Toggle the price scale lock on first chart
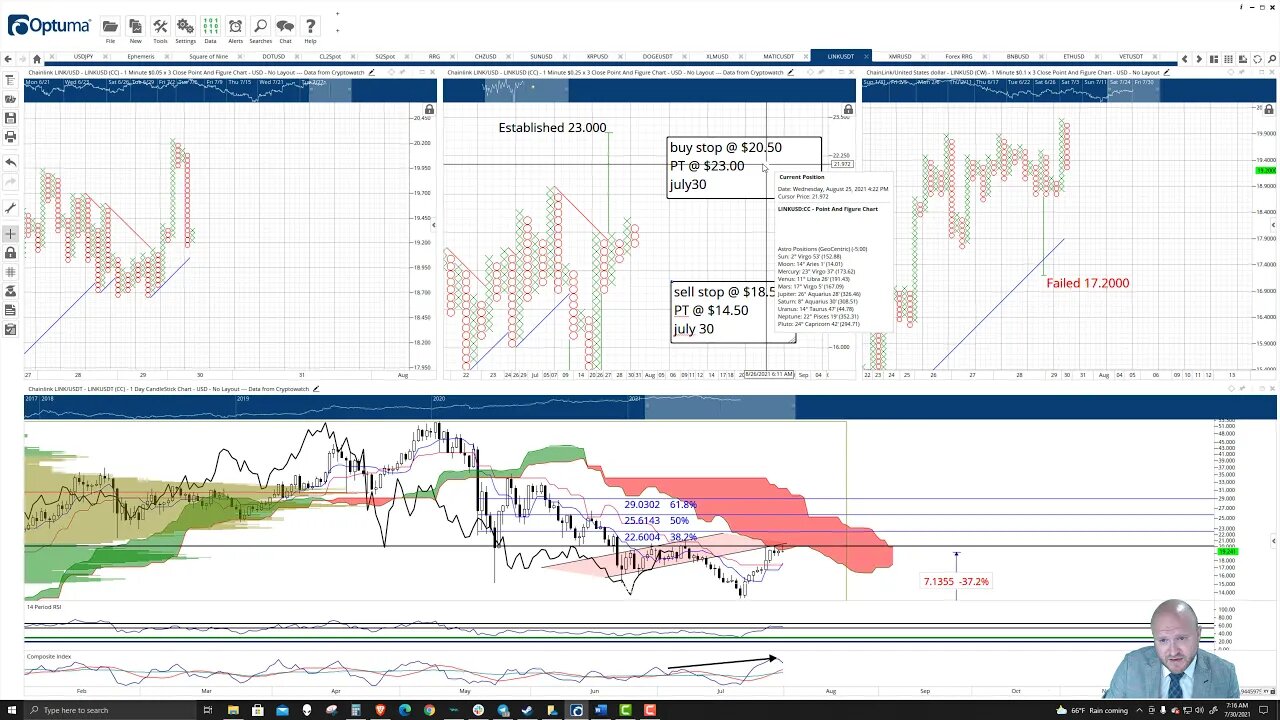This screenshot has height=720, width=1280. click(429, 109)
